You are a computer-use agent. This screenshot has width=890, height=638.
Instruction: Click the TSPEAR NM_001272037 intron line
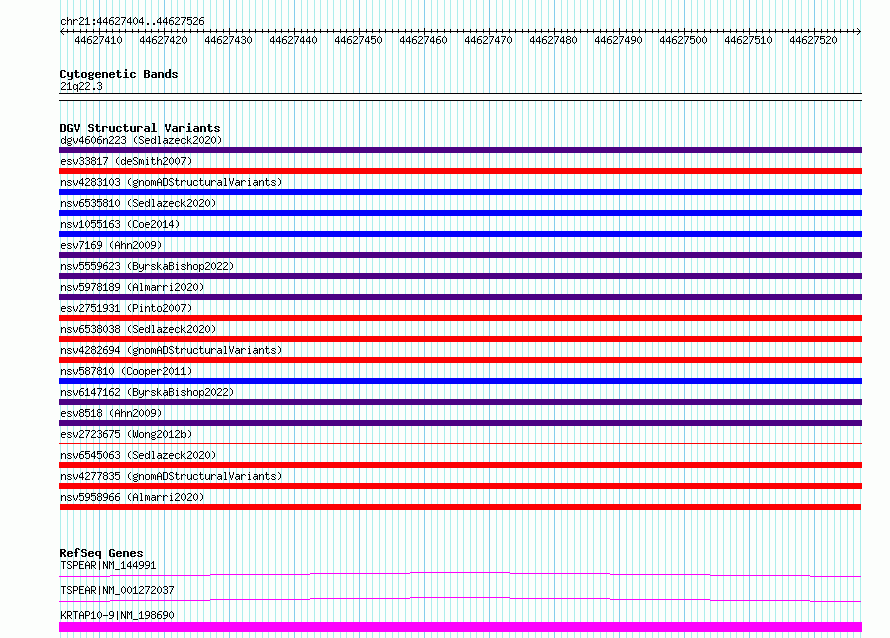tap(460, 598)
